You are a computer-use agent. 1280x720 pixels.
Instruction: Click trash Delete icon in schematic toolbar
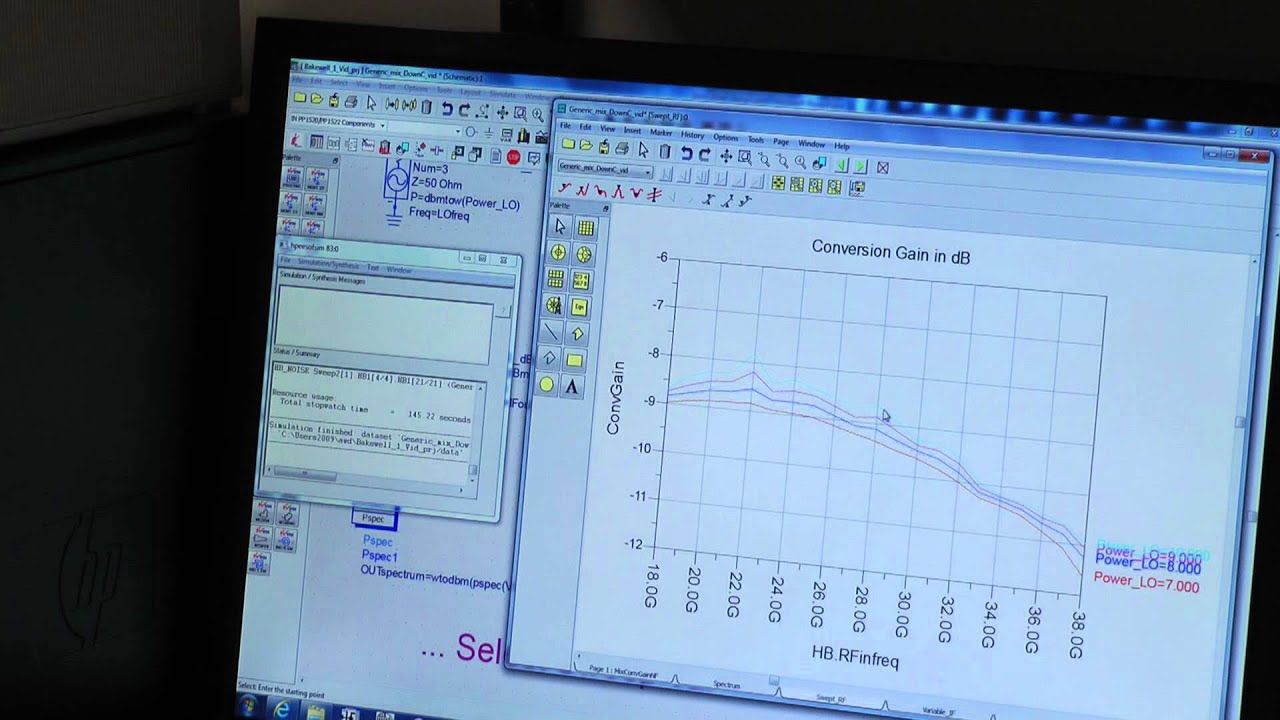427,107
